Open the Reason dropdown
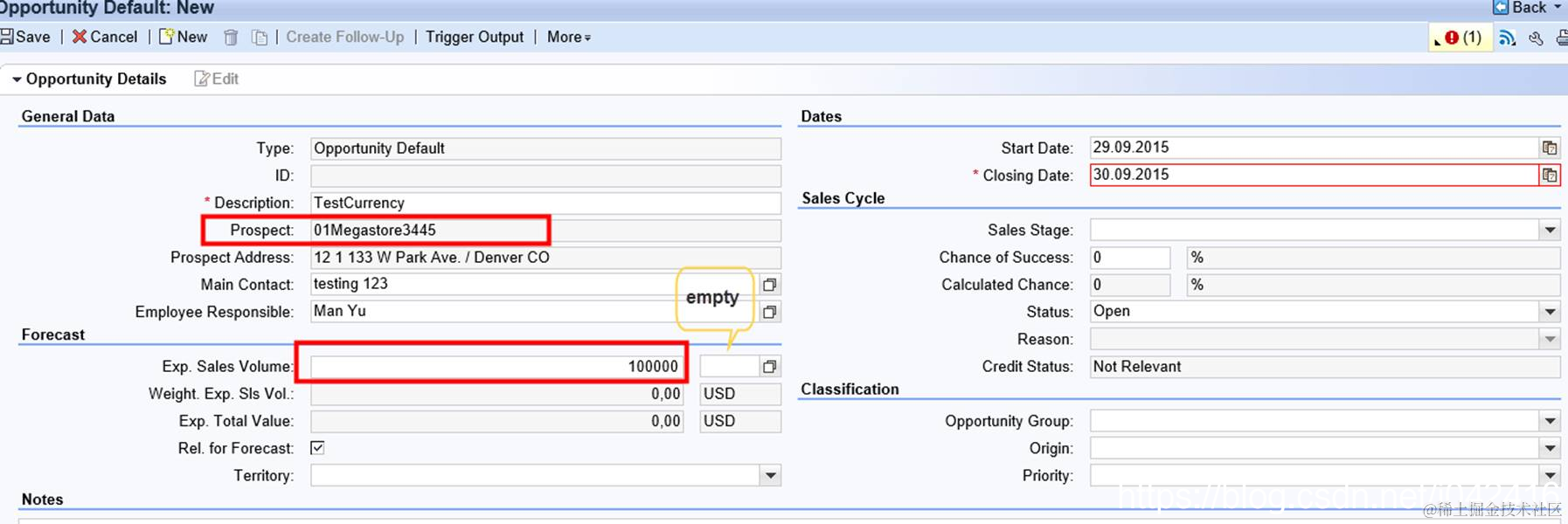Viewport: 1568px width, 524px height. [x=1550, y=339]
